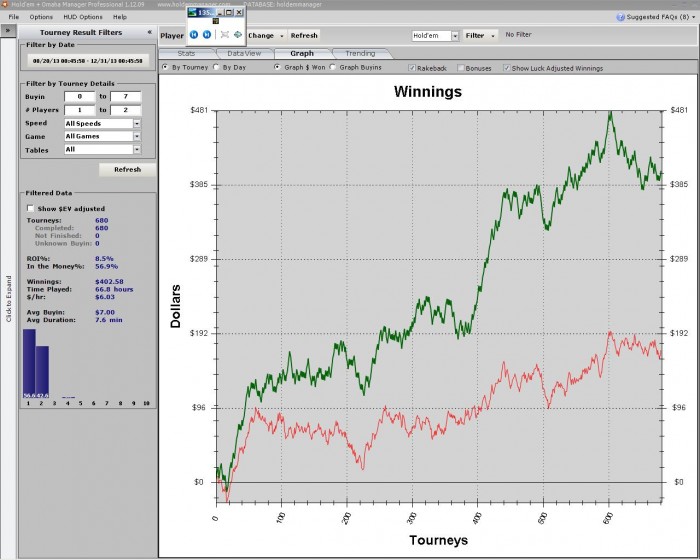Select the By Day radio button
The height and width of the screenshot is (560, 700).
216,67
